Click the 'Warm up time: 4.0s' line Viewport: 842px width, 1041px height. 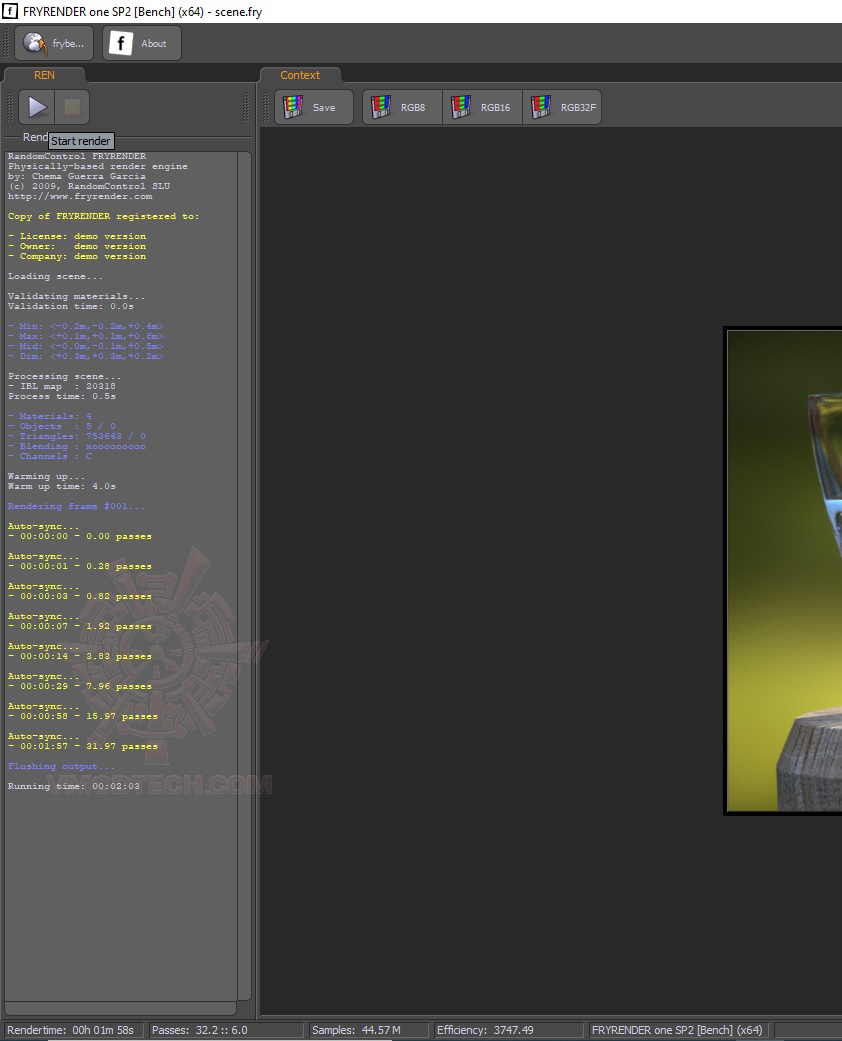pos(62,486)
